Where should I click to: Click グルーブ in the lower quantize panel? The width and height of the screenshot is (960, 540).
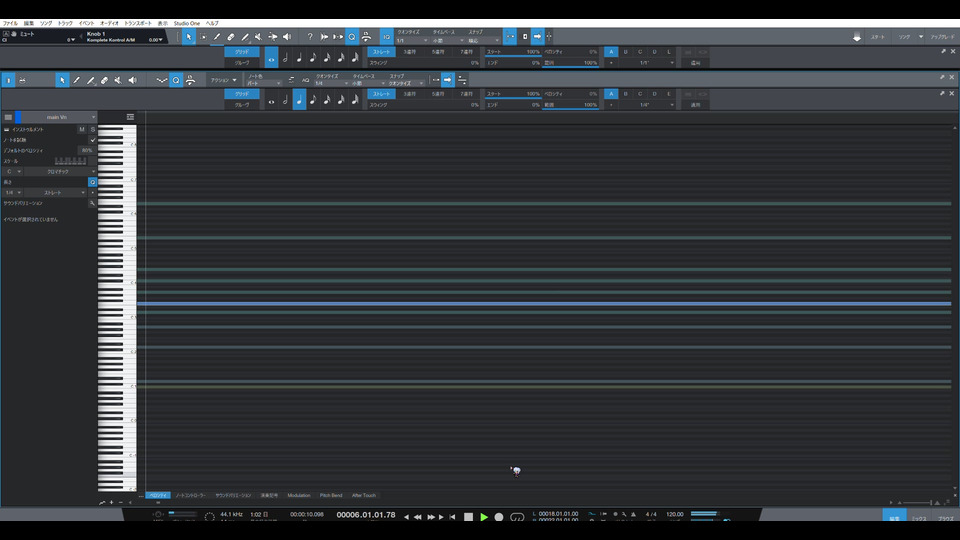point(242,105)
